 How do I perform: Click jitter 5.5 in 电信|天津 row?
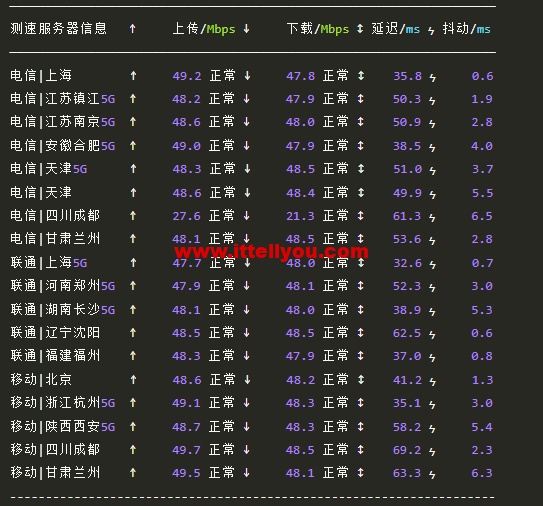click(482, 193)
